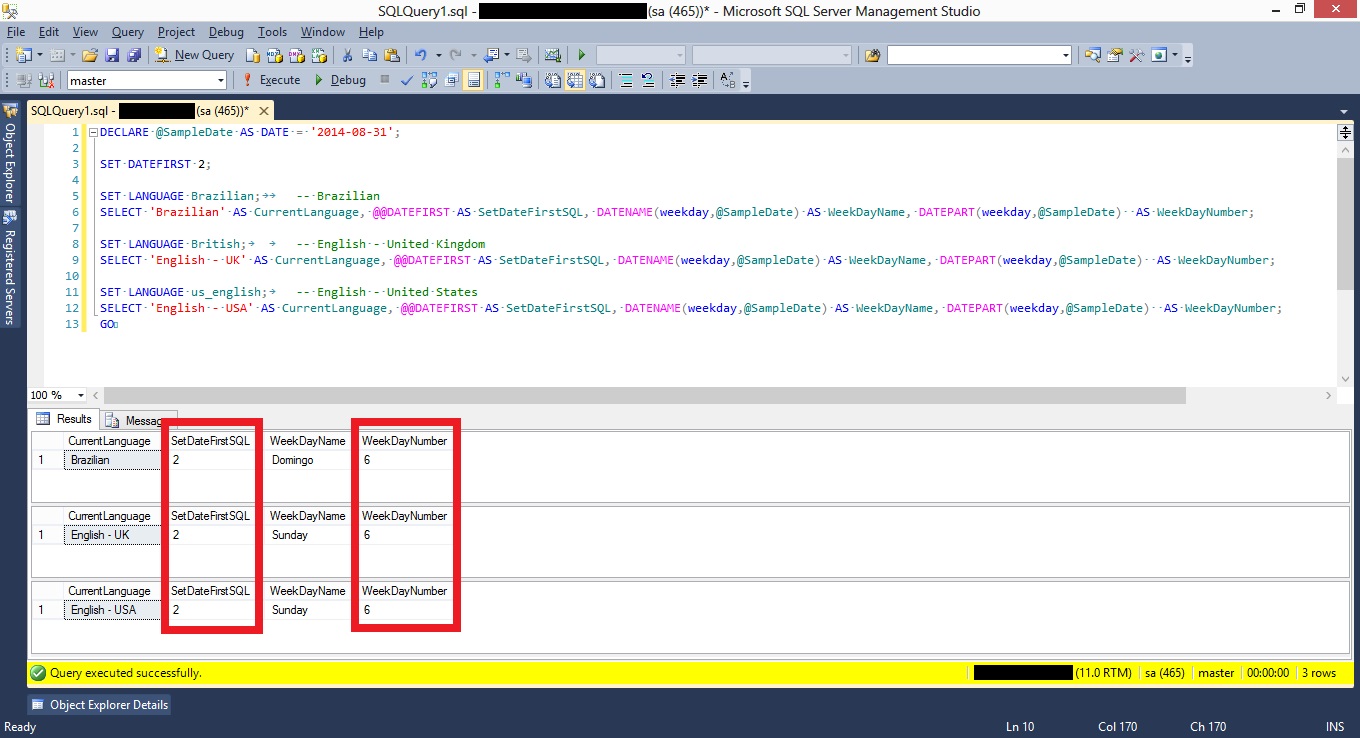
Task: Toggle IntelliSense Enabled button
Action: point(474,80)
